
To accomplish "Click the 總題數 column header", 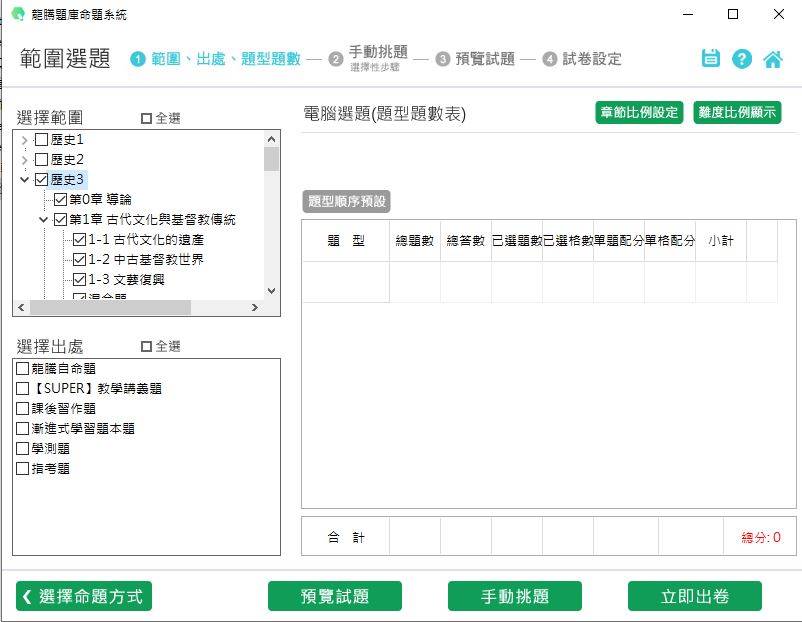I will (415, 241).
